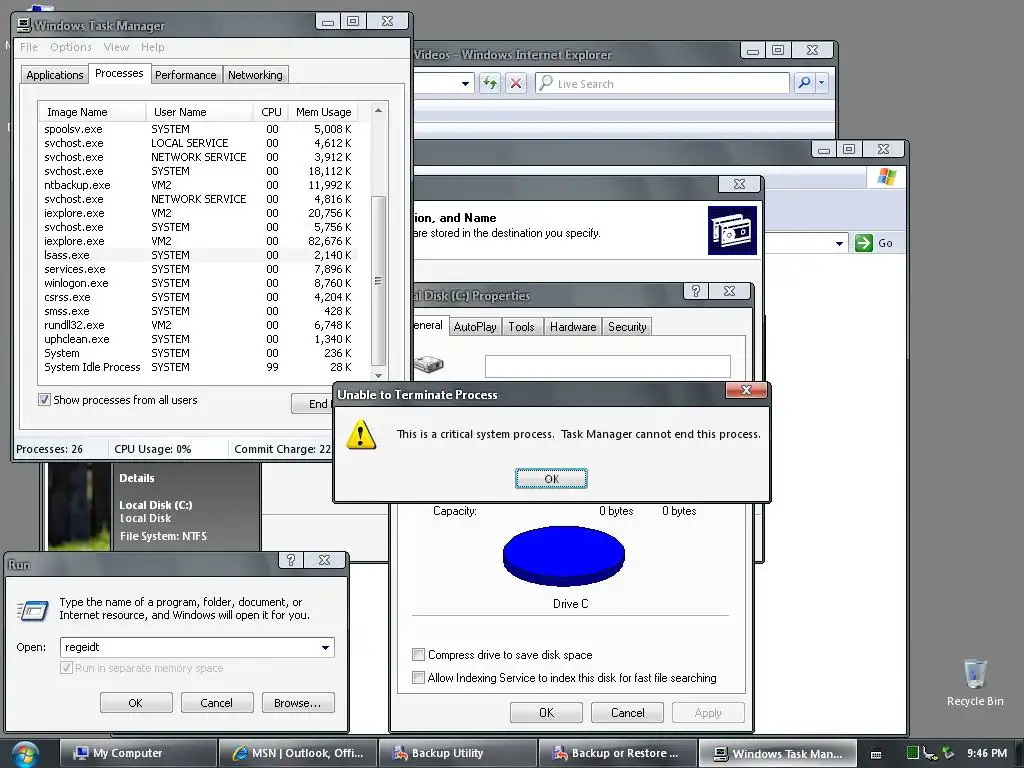Close the Unable to Terminate Process dialog

tap(746, 390)
